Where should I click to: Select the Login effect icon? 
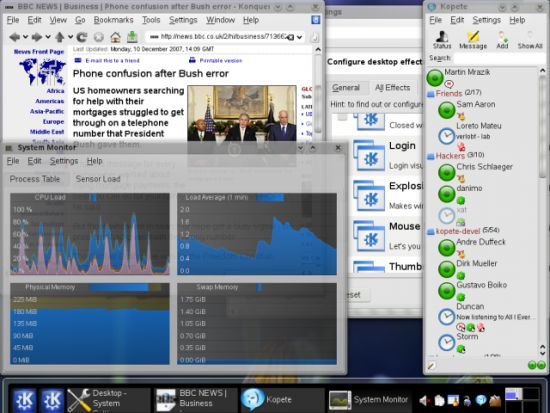pos(369,156)
